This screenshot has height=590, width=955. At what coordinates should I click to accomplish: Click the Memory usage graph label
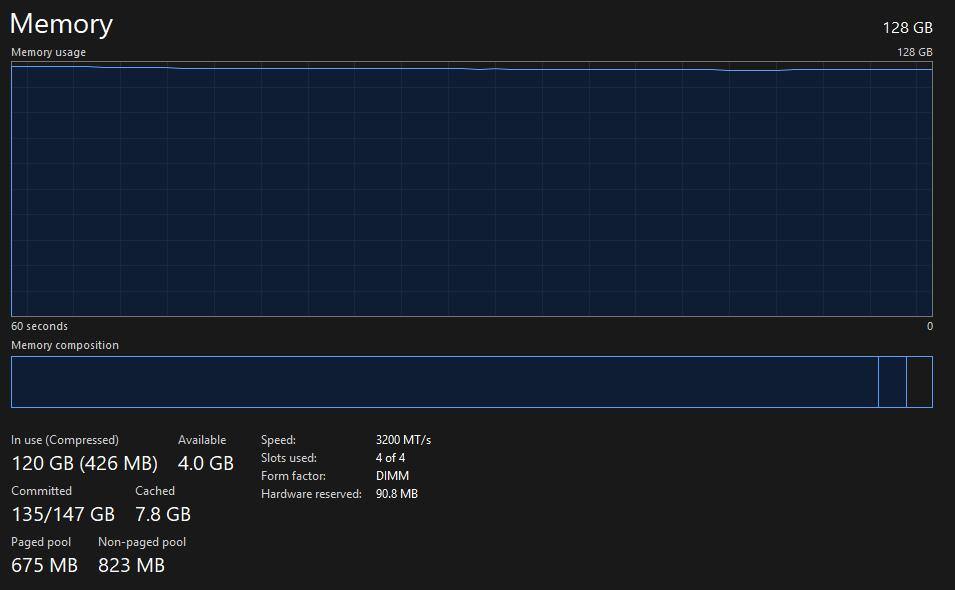click(x=48, y=52)
